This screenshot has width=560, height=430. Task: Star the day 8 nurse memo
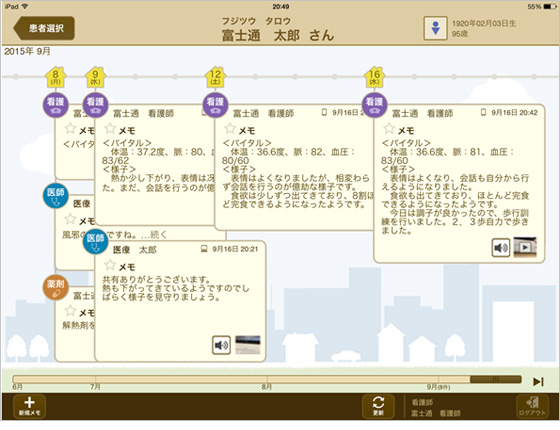70,129
